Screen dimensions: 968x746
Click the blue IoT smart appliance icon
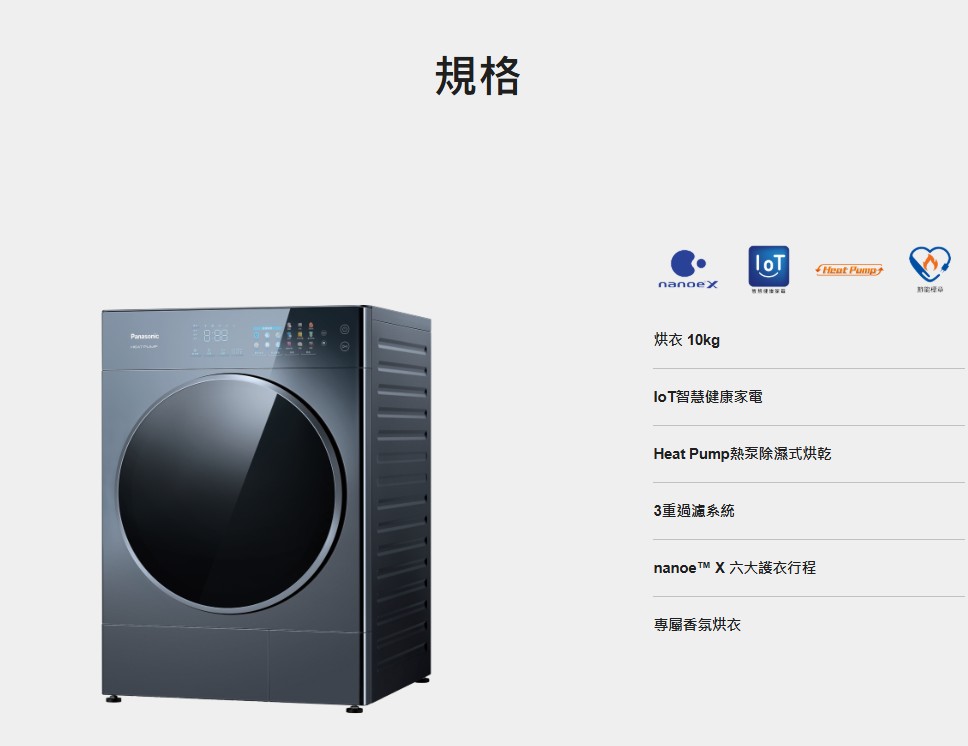(x=769, y=269)
